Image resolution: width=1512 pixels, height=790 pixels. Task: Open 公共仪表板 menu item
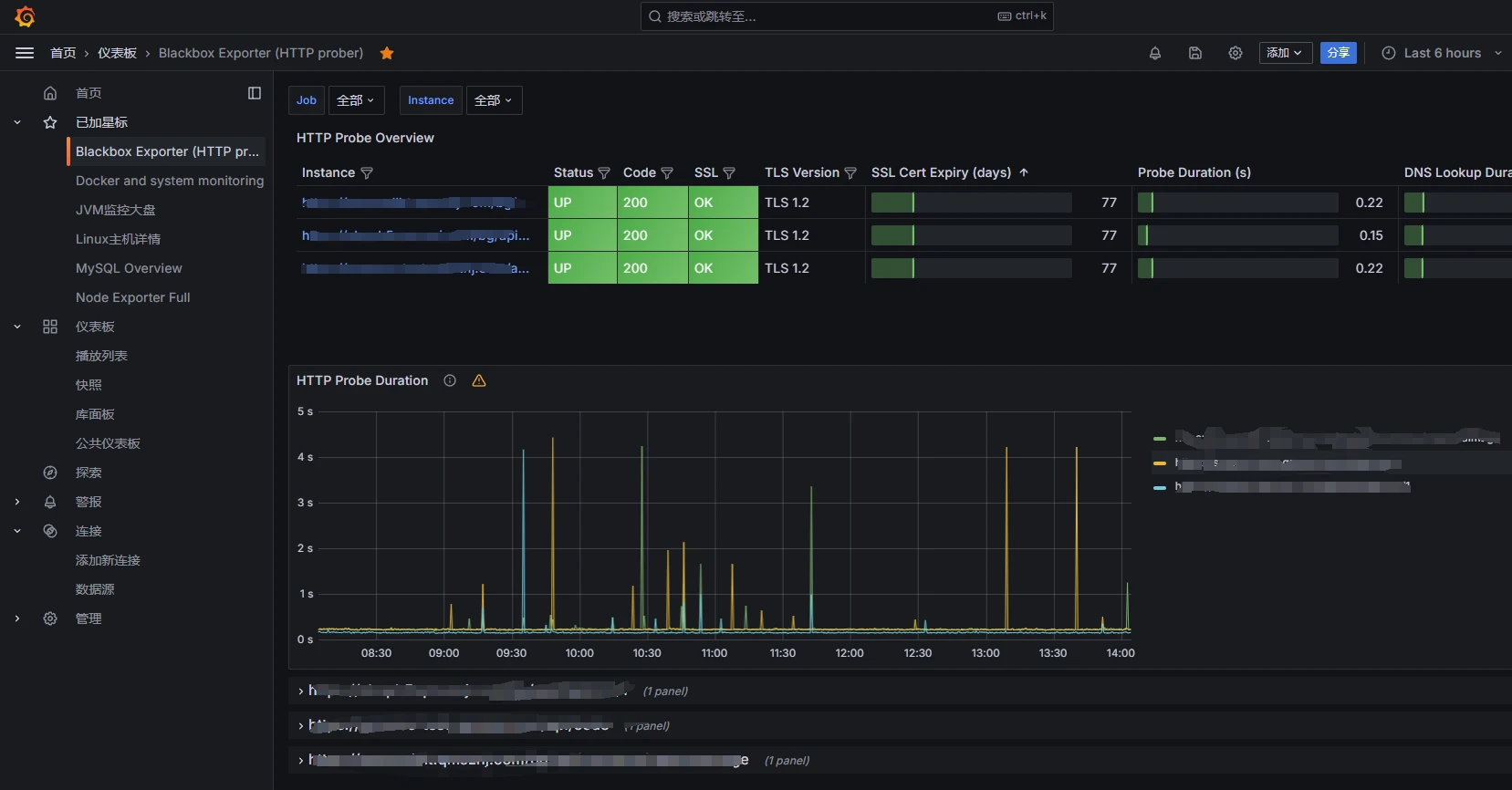(x=108, y=443)
